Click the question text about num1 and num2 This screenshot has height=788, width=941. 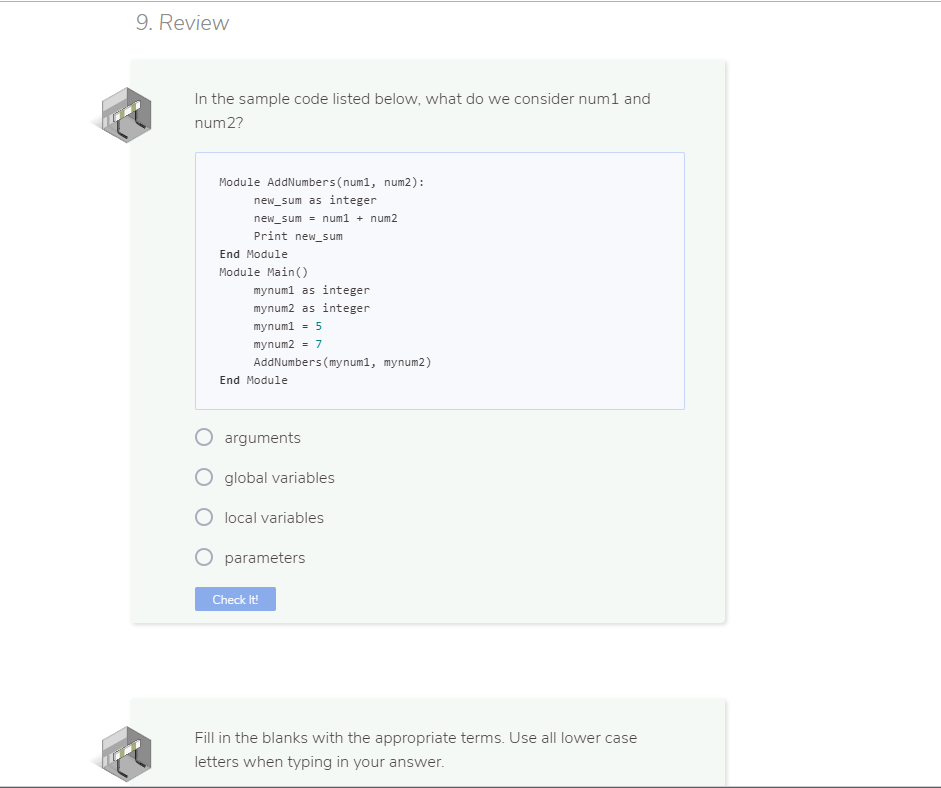click(422, 110)
